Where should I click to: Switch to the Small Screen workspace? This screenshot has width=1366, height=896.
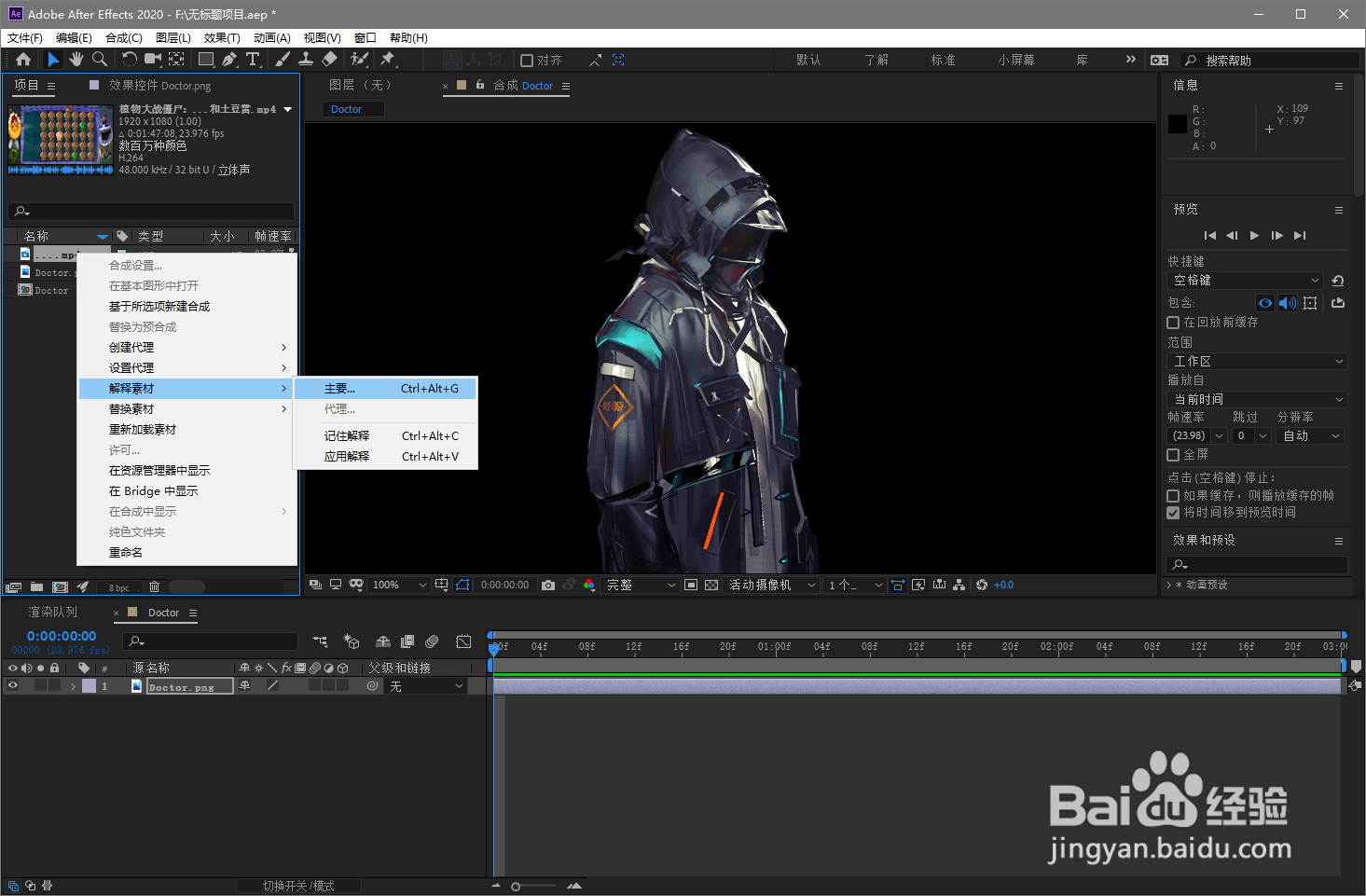[x=1016, y=60]
